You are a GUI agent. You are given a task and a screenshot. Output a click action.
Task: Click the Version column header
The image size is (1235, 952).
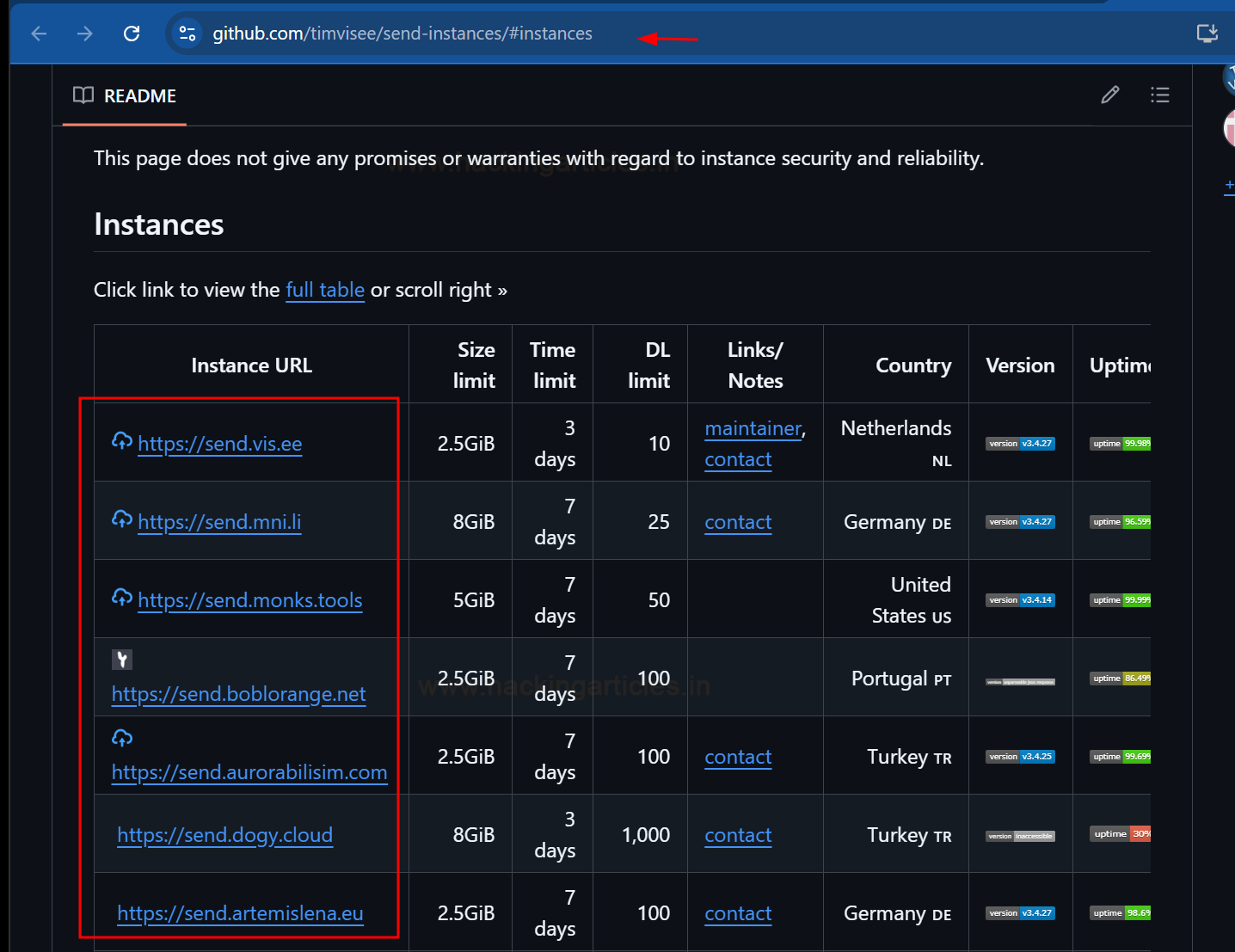click(1020, 365)
